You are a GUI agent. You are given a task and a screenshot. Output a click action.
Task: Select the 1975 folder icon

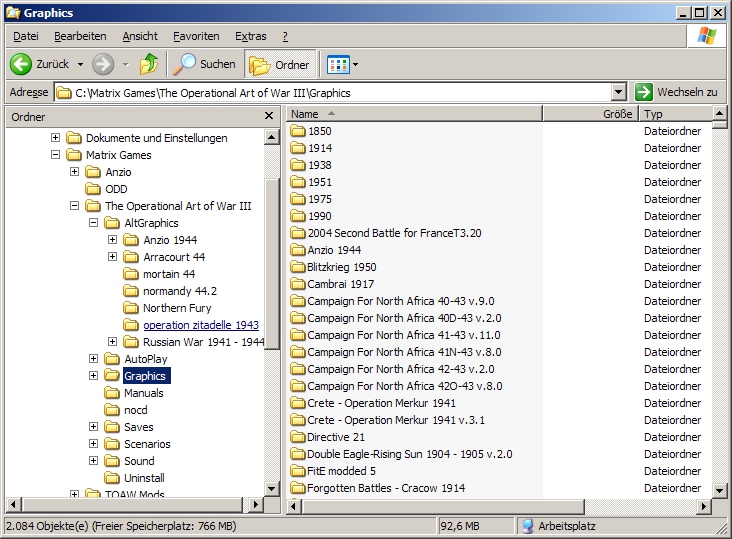click(297, 199)
